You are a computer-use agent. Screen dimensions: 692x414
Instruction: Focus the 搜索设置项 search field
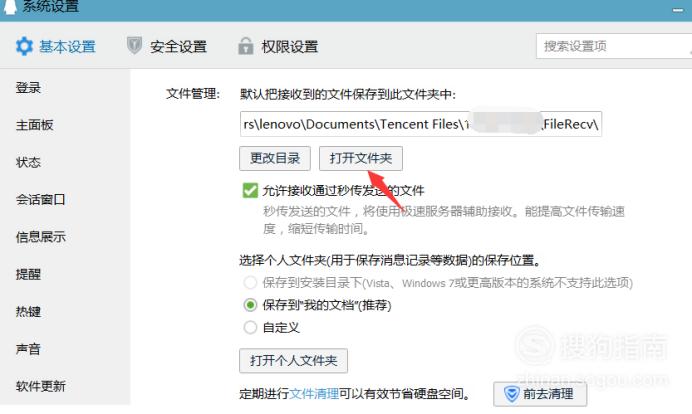coord(614,46)
